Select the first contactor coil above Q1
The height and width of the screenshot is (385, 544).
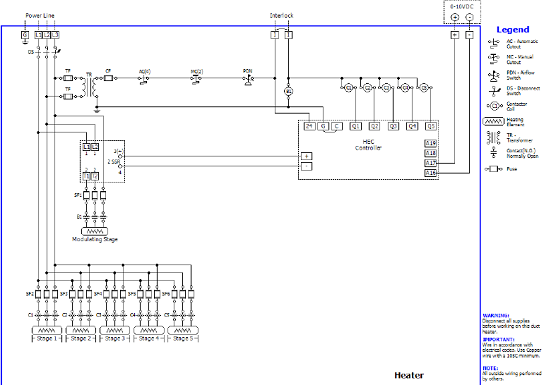click(349, 88)
